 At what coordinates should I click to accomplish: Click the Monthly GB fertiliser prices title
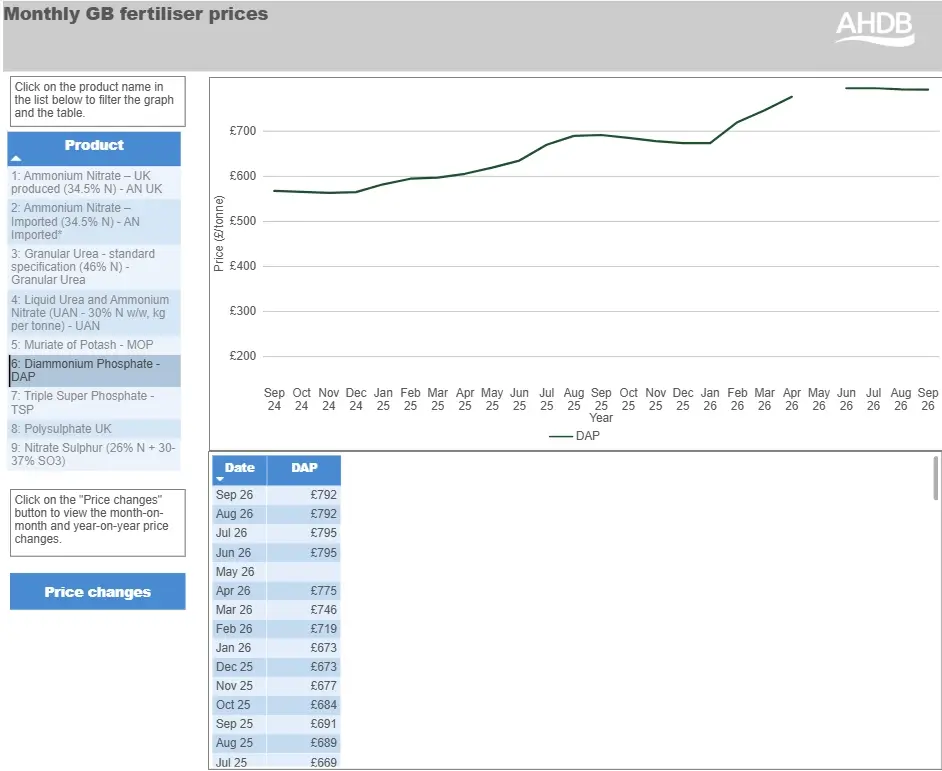136,14
